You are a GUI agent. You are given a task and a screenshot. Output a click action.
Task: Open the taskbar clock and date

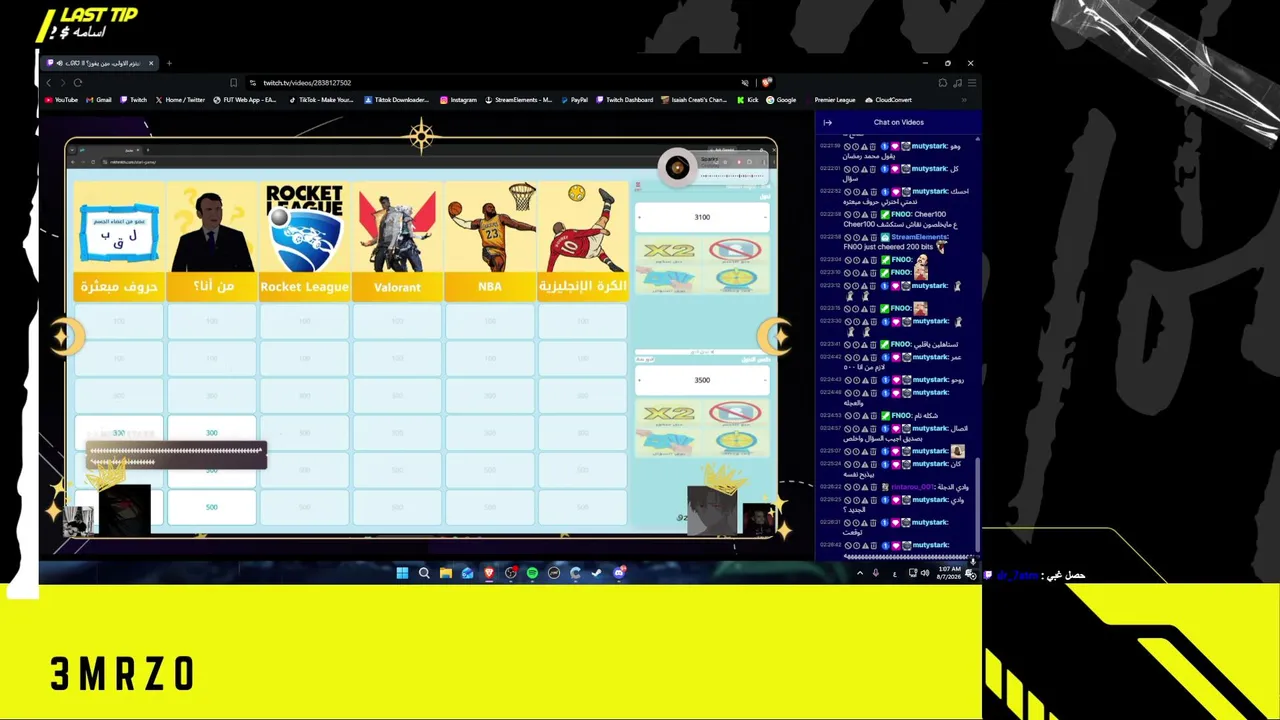pyautogui.click(x=949, y=573)
